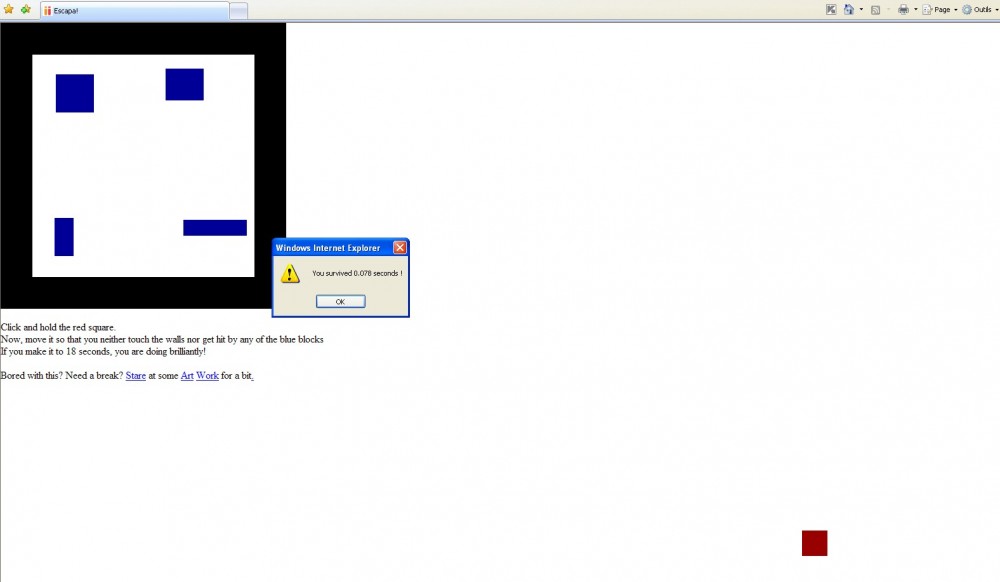Select the Escapa! browser tab
1000x582 pixels.
135,10
